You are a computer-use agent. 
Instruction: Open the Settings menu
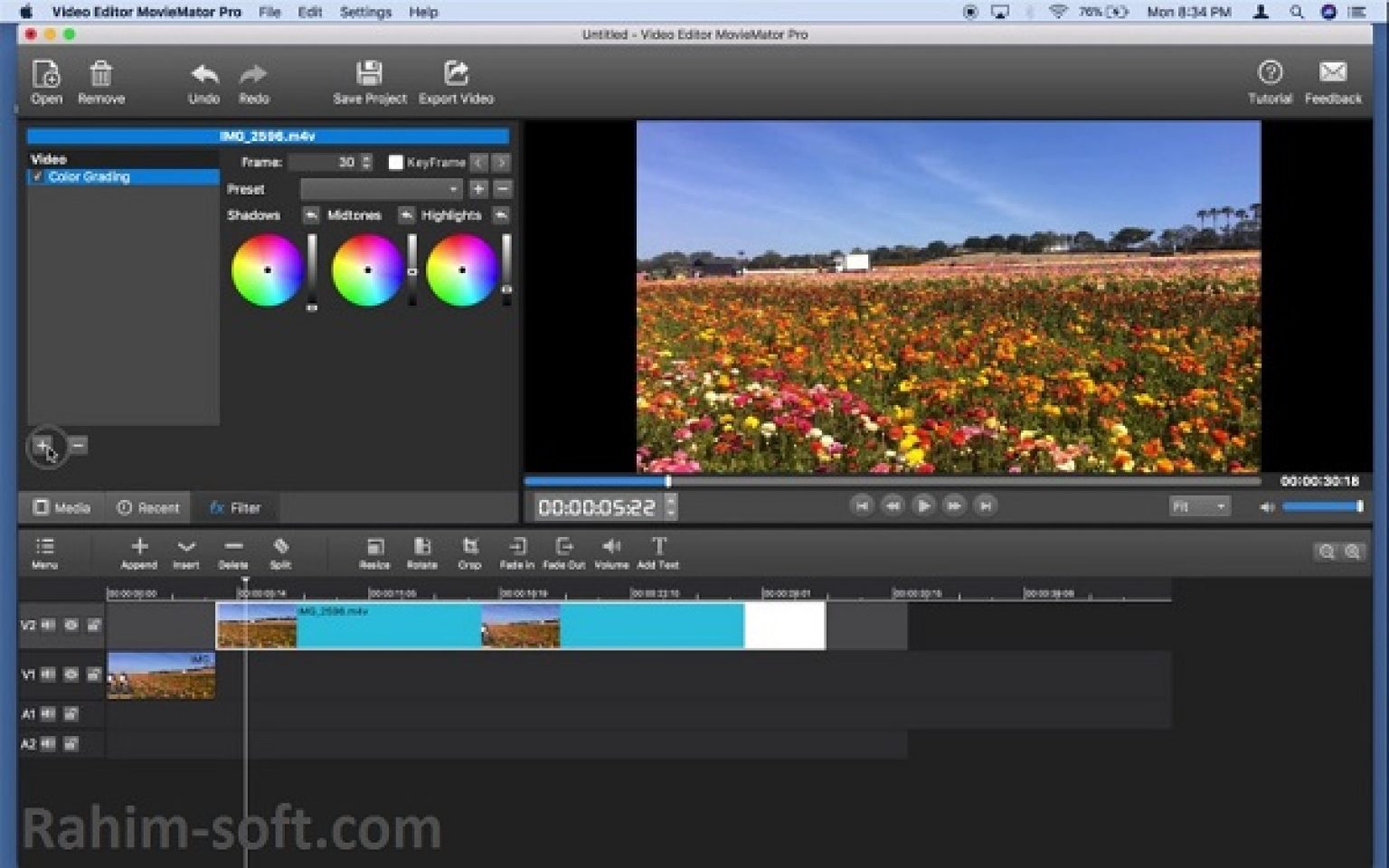coord(364,12)
